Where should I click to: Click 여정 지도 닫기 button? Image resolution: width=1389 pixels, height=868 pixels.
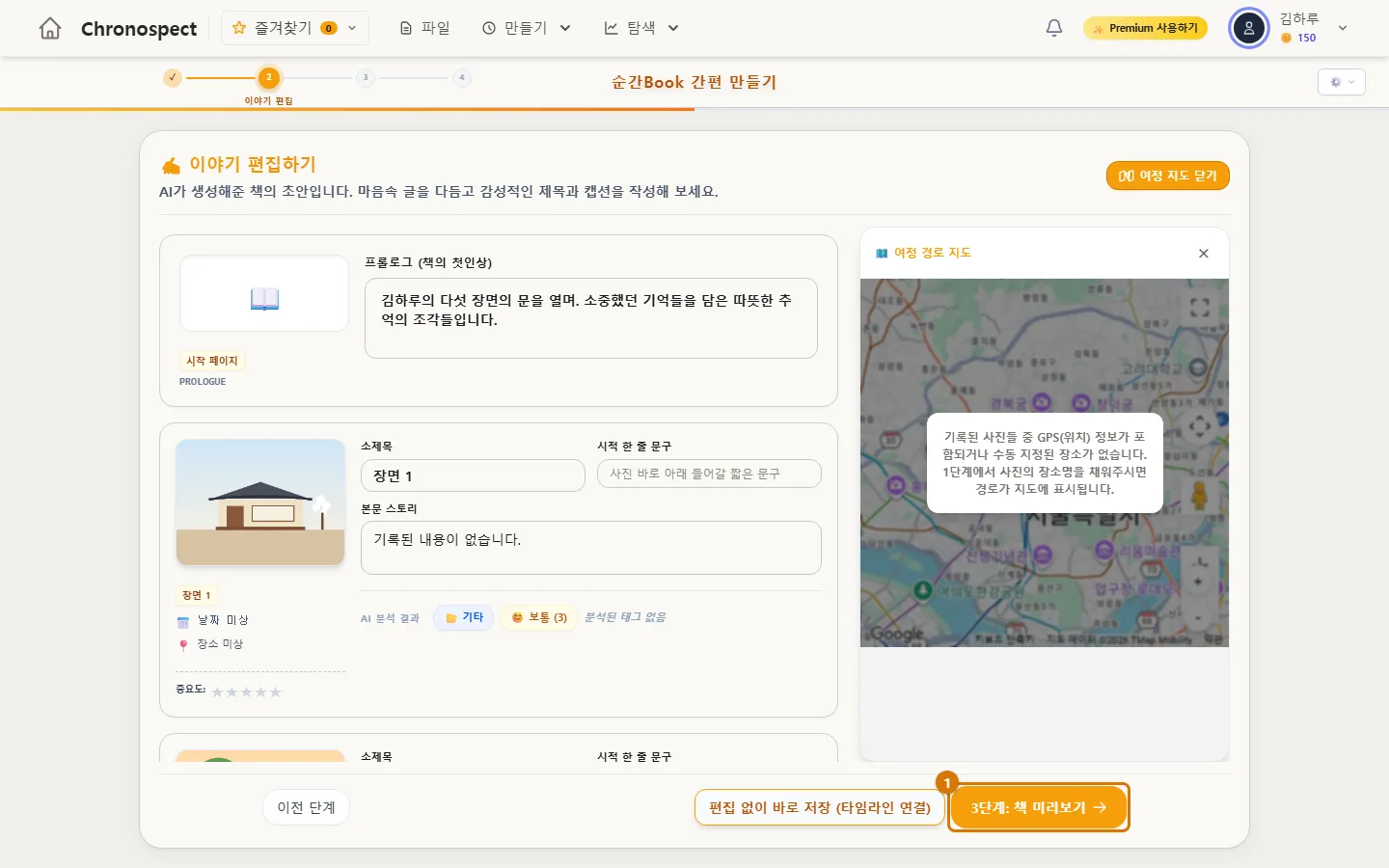tap(1168, 176)
